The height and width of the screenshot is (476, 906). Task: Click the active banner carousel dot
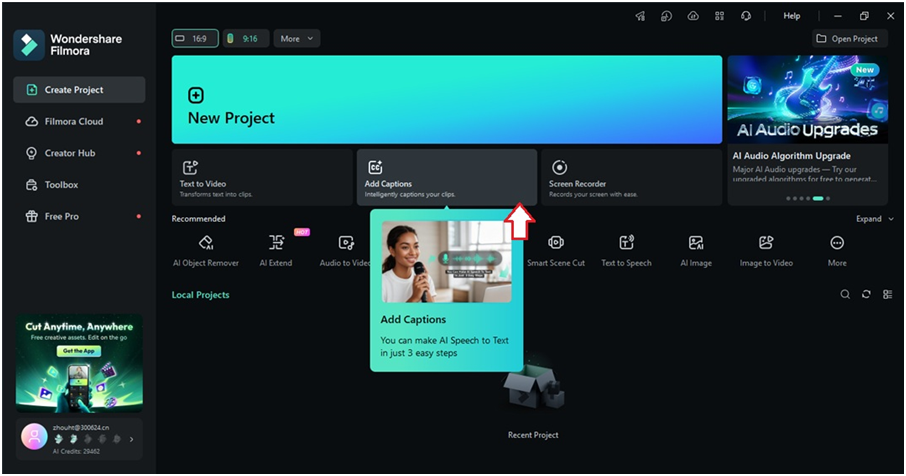coord(818,199)
